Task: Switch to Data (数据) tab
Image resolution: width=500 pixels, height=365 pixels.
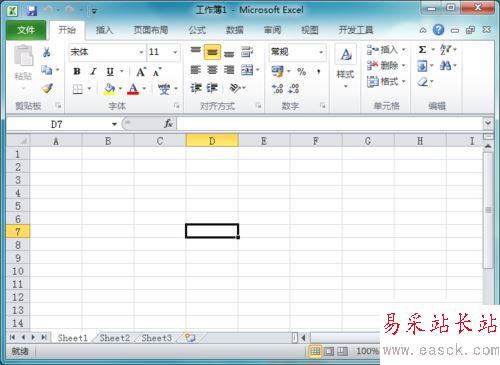Action: [234, 30]
